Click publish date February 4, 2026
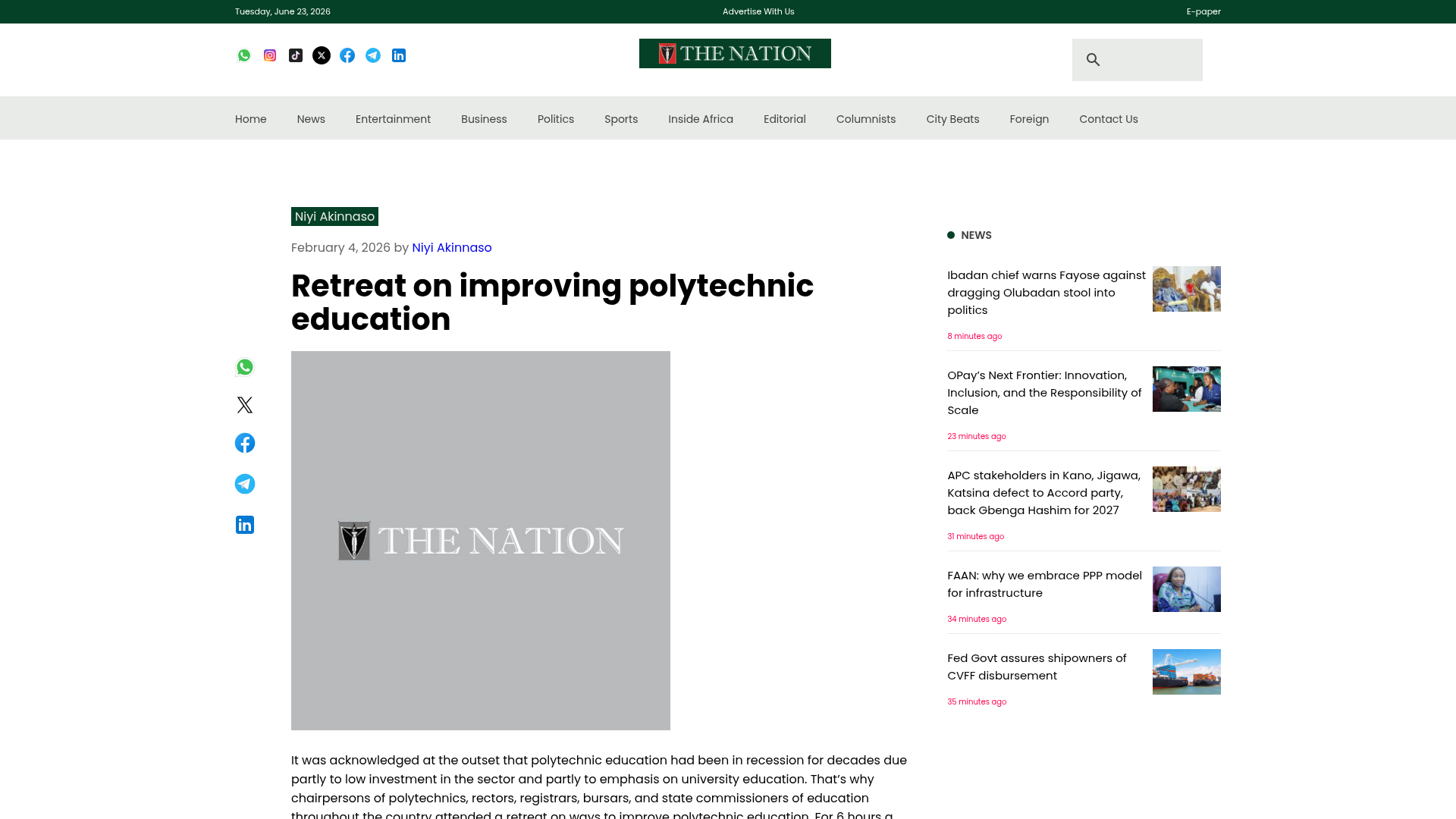 pos(340,248)
